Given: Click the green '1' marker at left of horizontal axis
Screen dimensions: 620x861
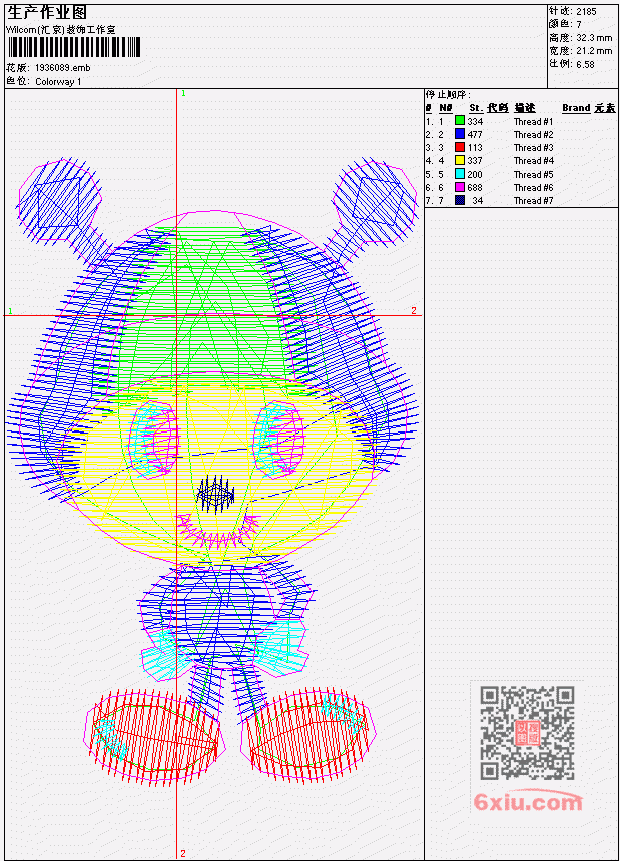Looking at the screenshot, I should 10,311.
